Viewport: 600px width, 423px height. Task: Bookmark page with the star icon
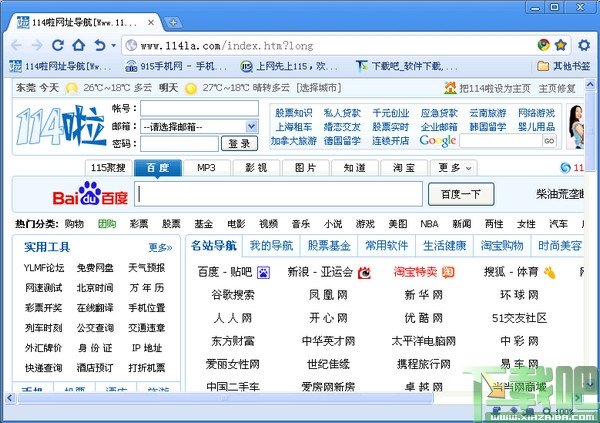point(561,45)
